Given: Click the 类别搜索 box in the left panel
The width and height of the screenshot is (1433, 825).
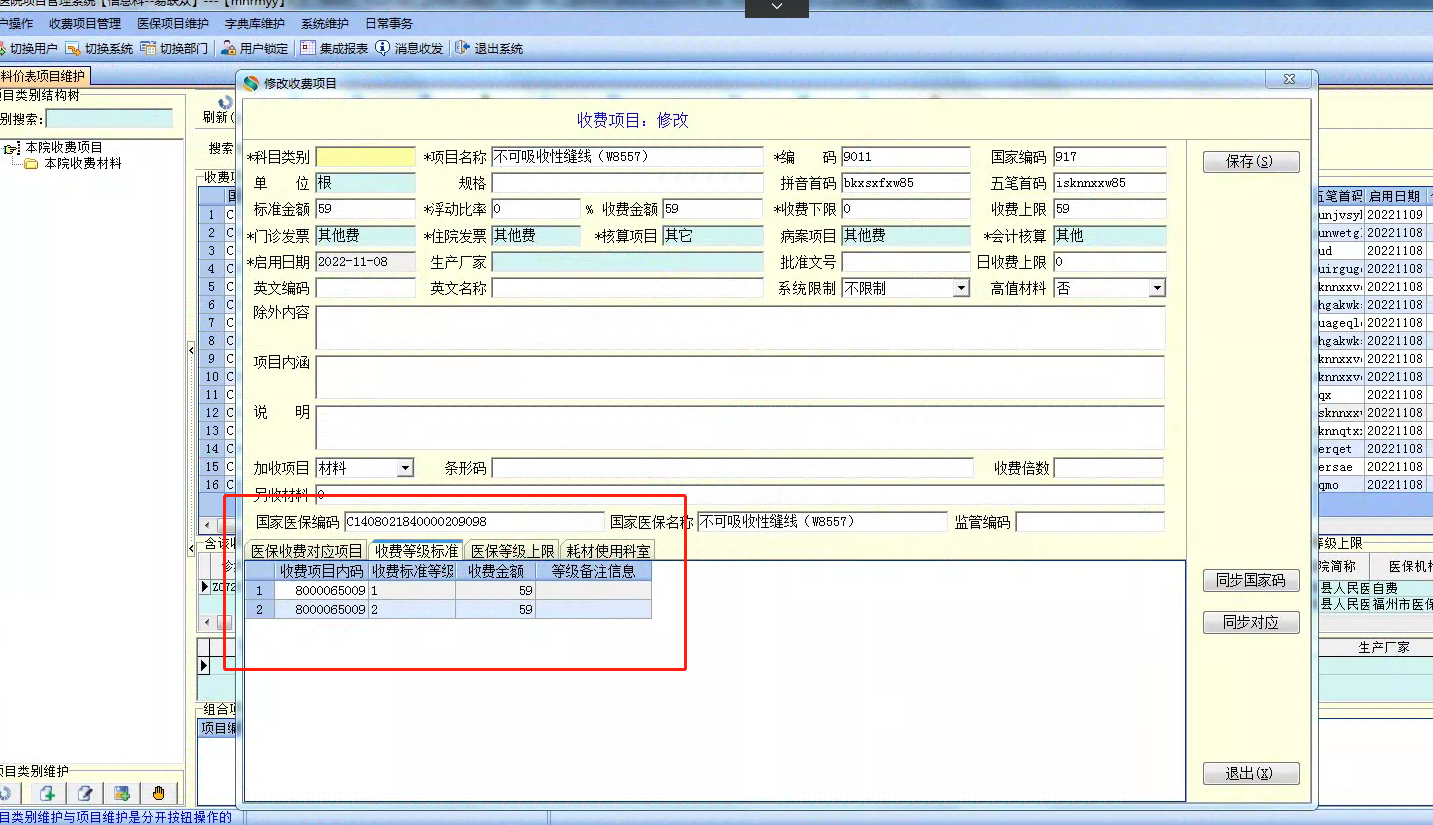Looking at the screenshot, I should [109, 119].
